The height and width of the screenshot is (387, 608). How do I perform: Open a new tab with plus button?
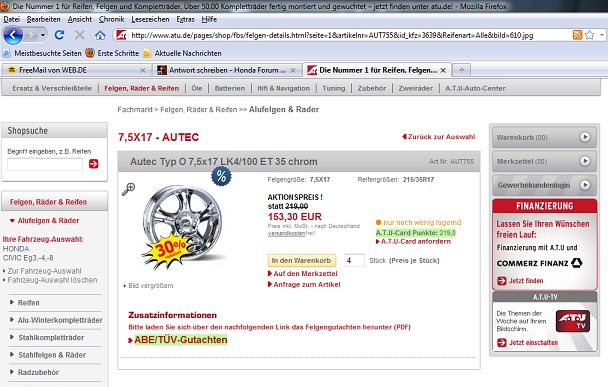pyautogui.click(x=461, y=70)
